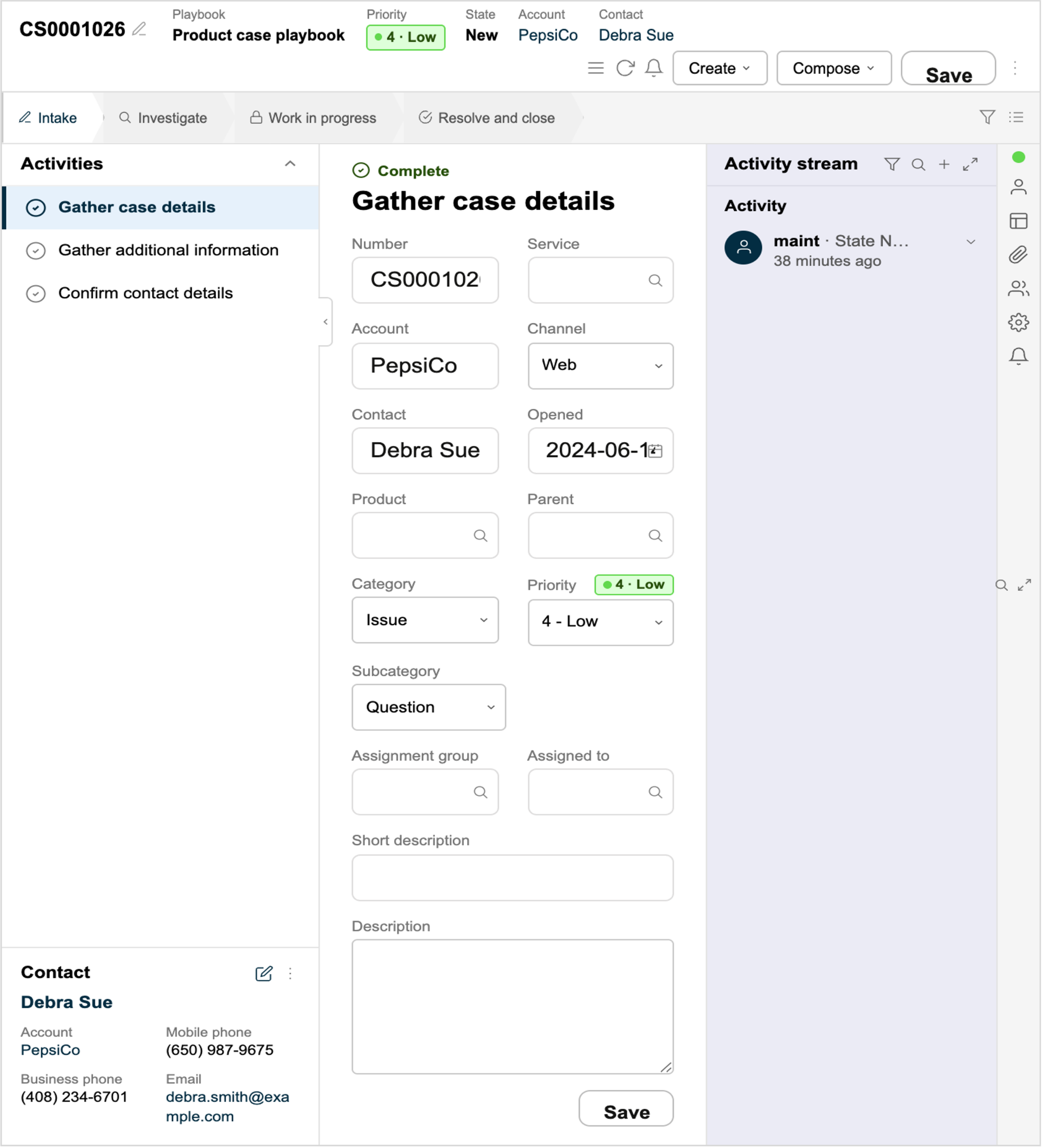The width and height of the screenshot is (1042, 1148).
Task: Click the top Save button
Action: point(949,68)
